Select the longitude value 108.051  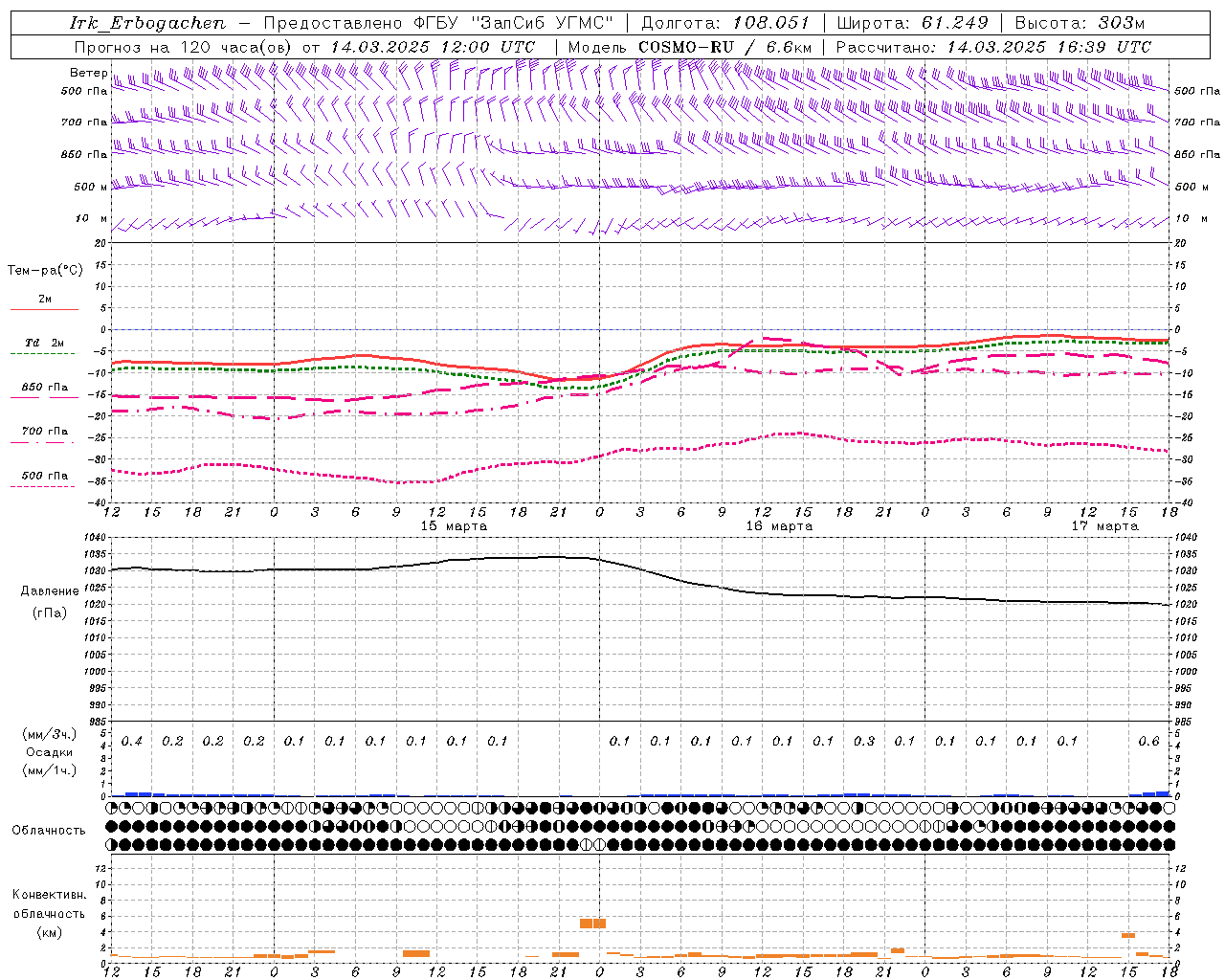coord(771,23)
